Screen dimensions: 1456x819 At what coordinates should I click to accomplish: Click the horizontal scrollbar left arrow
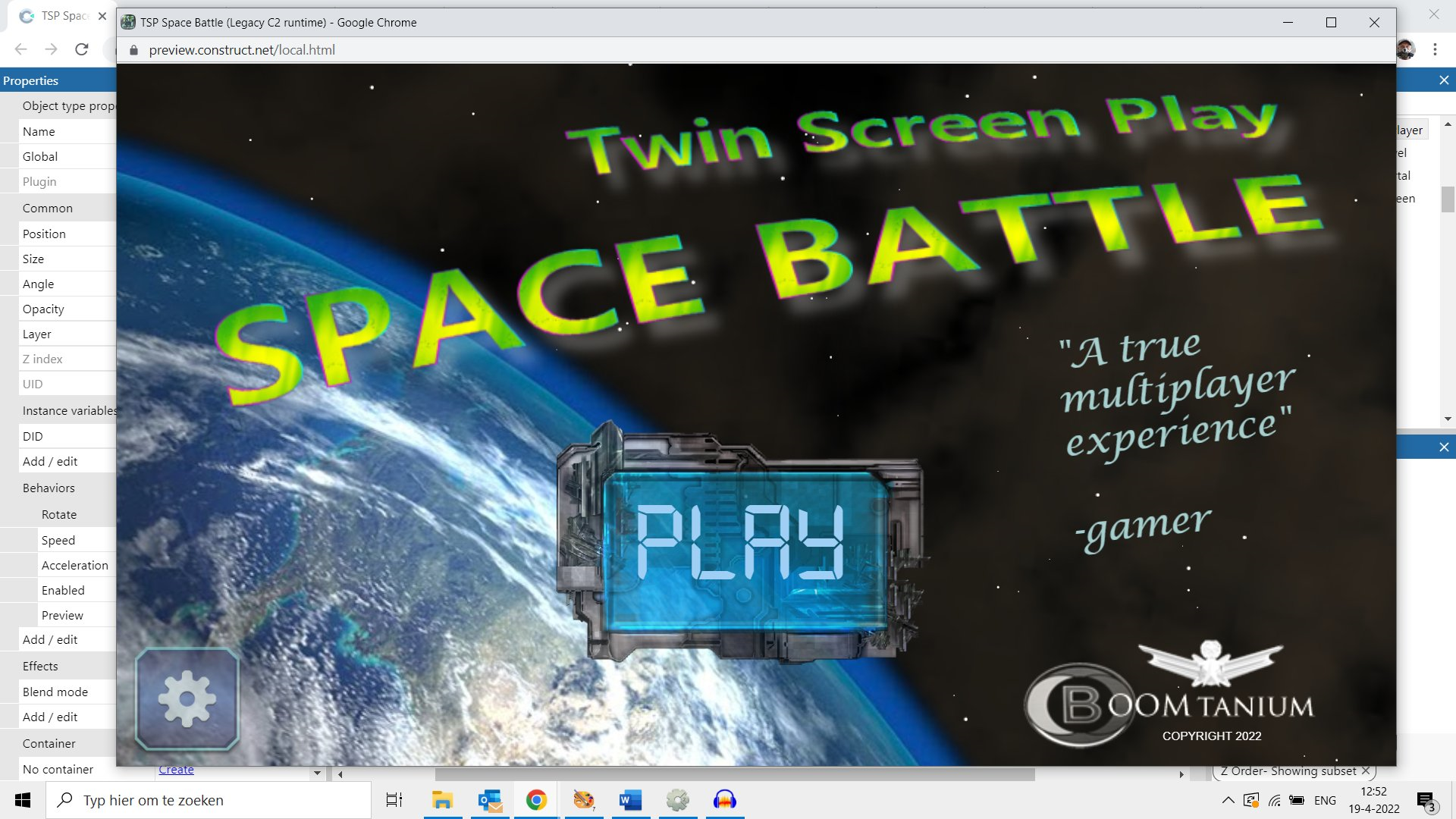click(340, 774)
